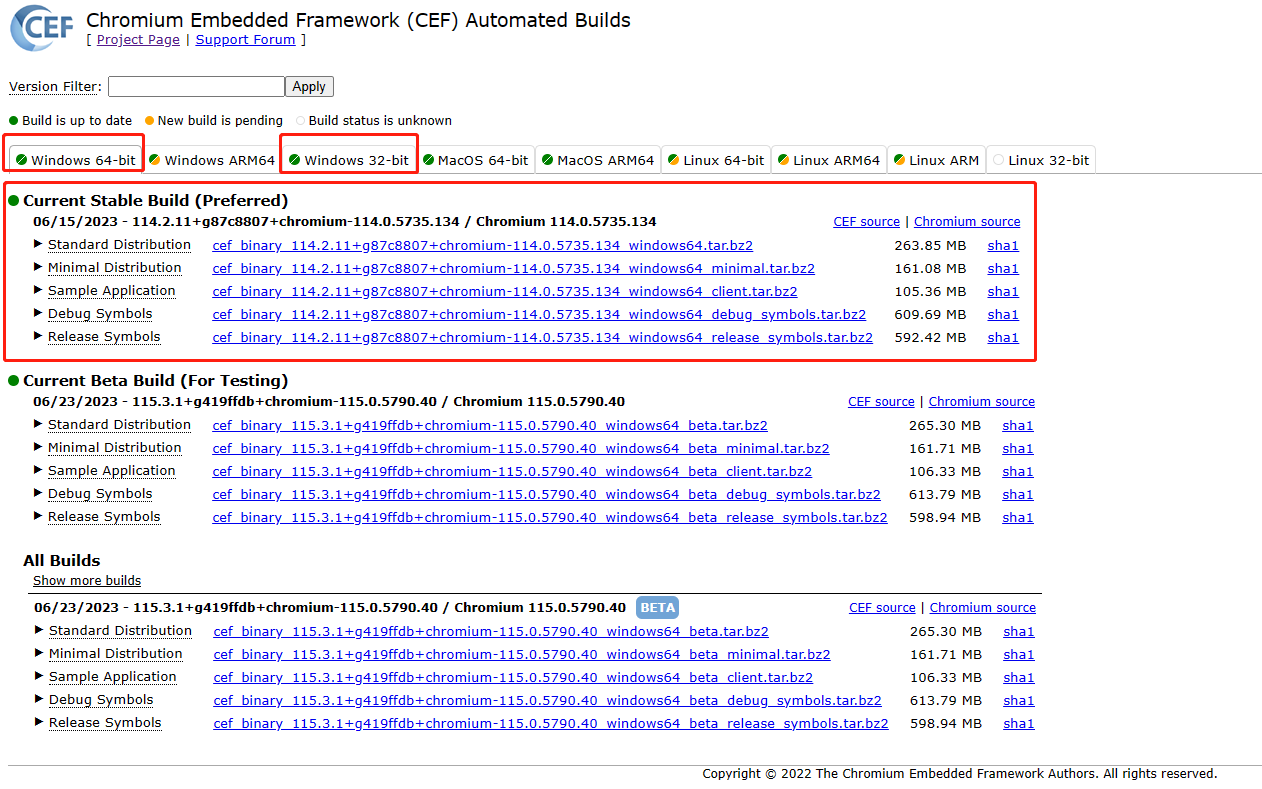This screenshot has height=789, width=1262.
Task: Open sha1 for stable Debug Symbols
Action: click(x=1003, y=315)
